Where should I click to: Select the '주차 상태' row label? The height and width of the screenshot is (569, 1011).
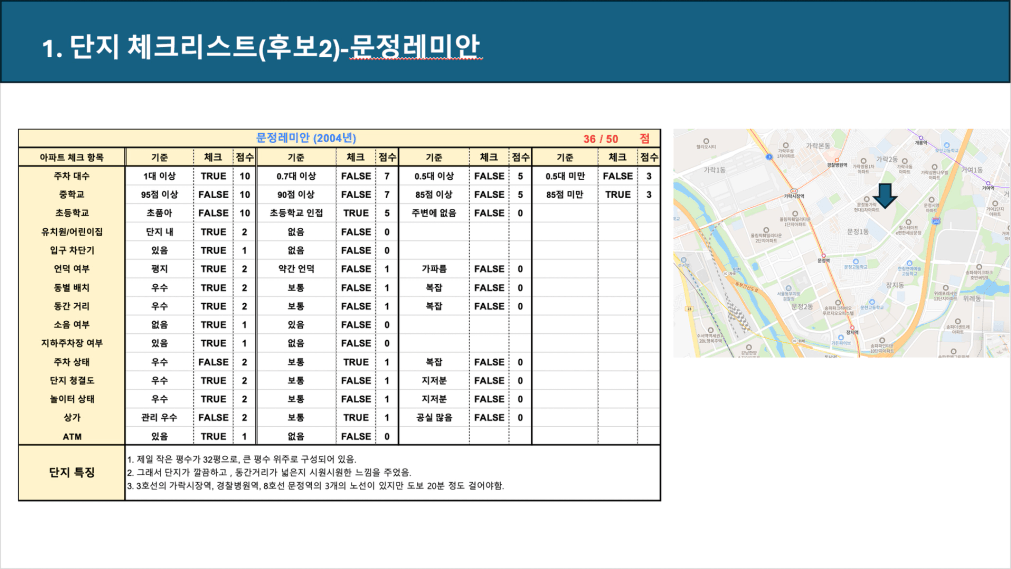pyautogui.click(x=72, y=362)
